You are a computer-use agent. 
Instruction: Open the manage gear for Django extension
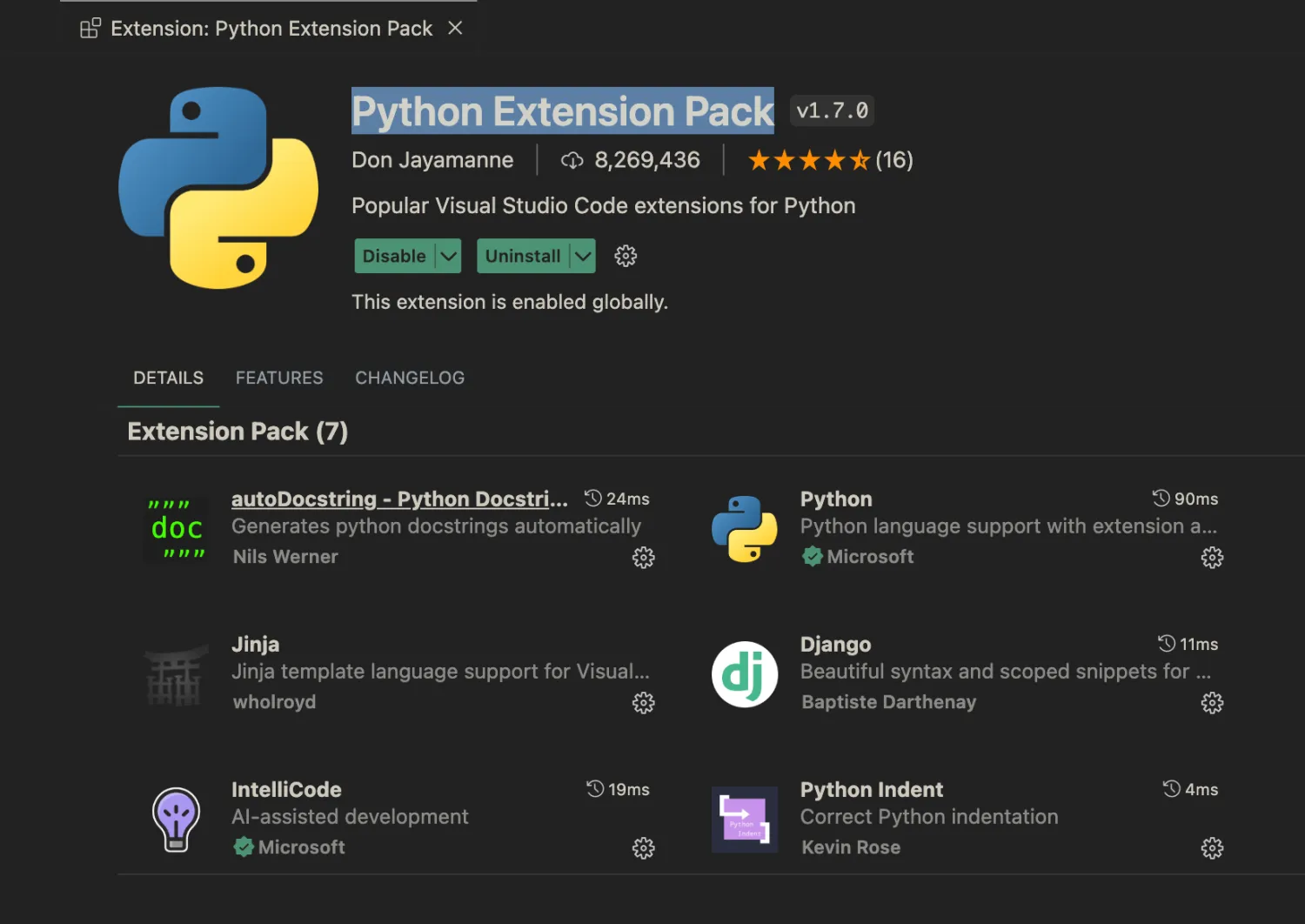click(x=1212, y=703)
